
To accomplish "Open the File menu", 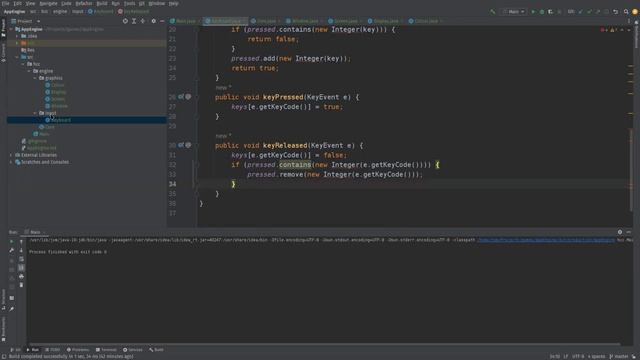I will click(x=6, y=3).
